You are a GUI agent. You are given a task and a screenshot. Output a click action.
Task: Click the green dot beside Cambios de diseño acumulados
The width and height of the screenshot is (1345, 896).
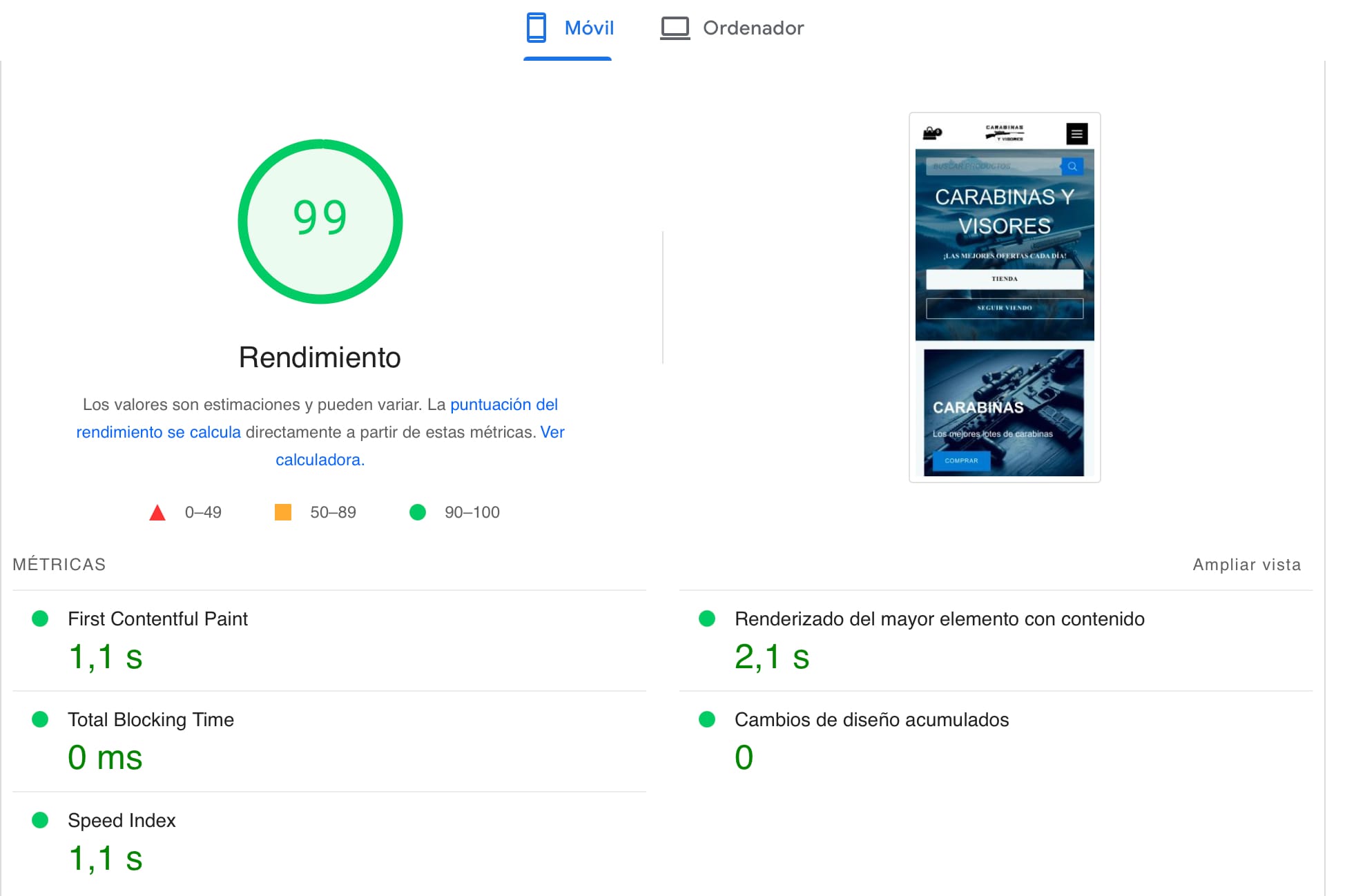pos(708,720)
